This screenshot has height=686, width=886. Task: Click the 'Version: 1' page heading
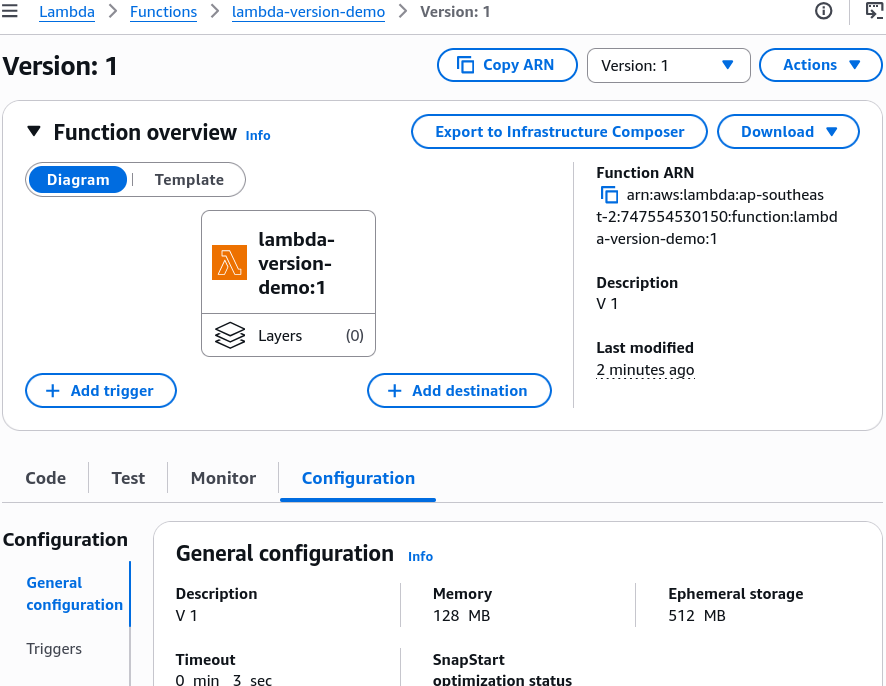point(60,66)
